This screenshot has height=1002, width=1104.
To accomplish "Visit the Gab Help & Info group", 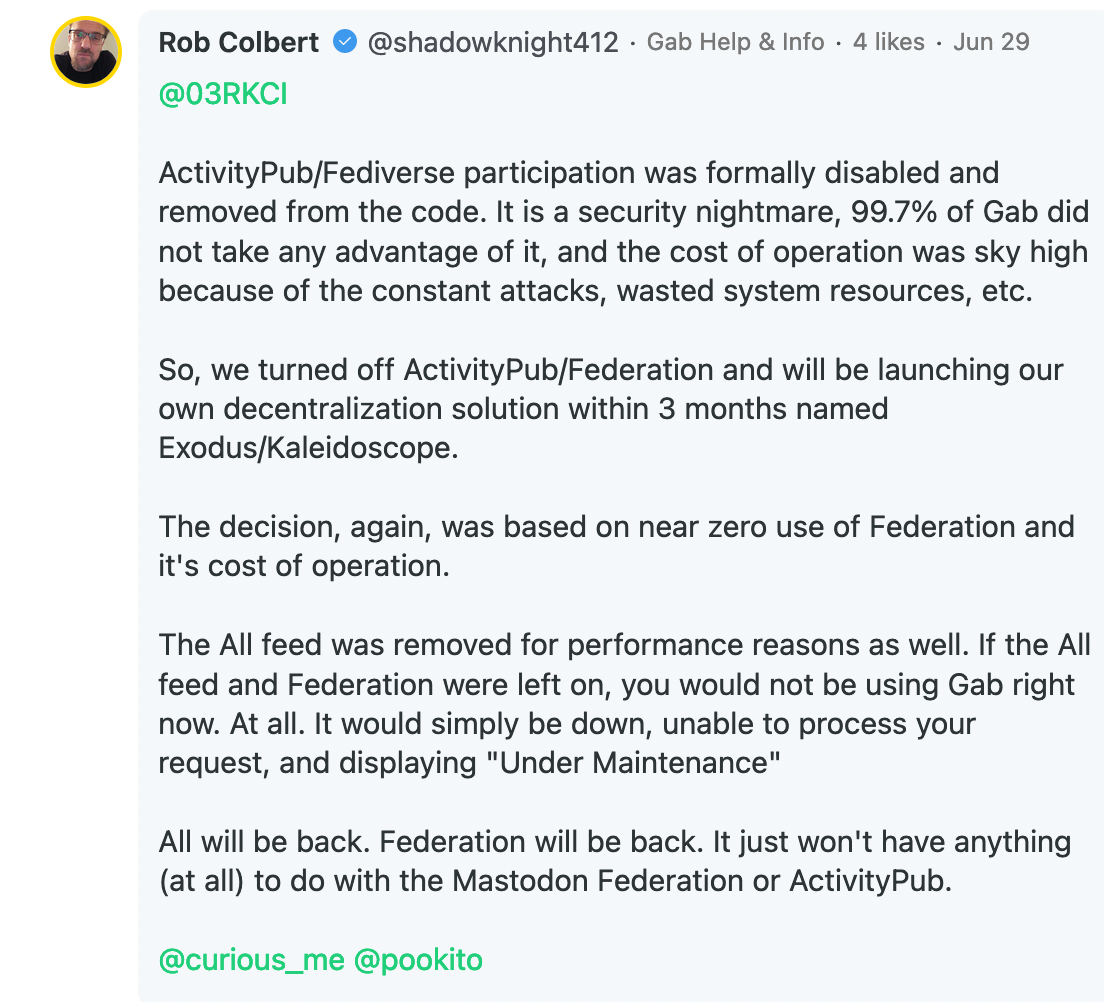I will click(x=735, y=42).
